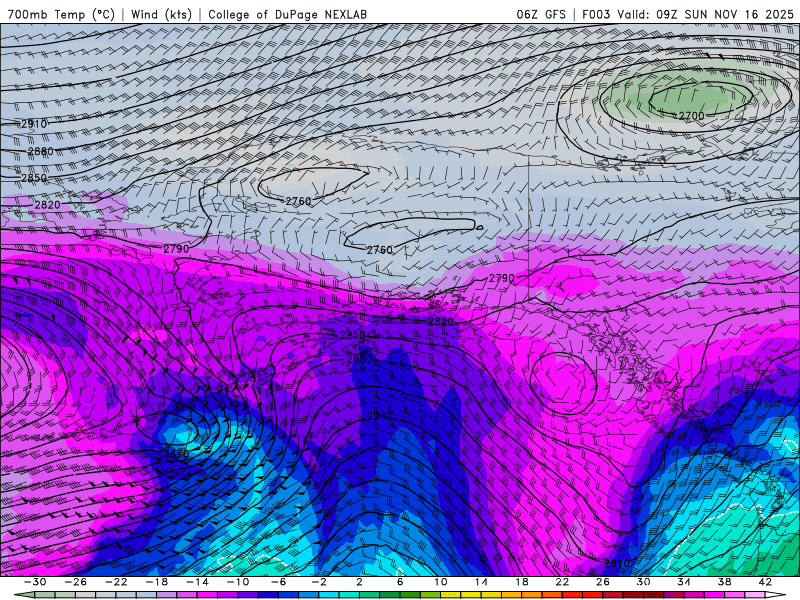Viewport: 800px width, 600px height.
Task: Click the -18 tick label on the color scale
Action: click(x=157, y=582)
